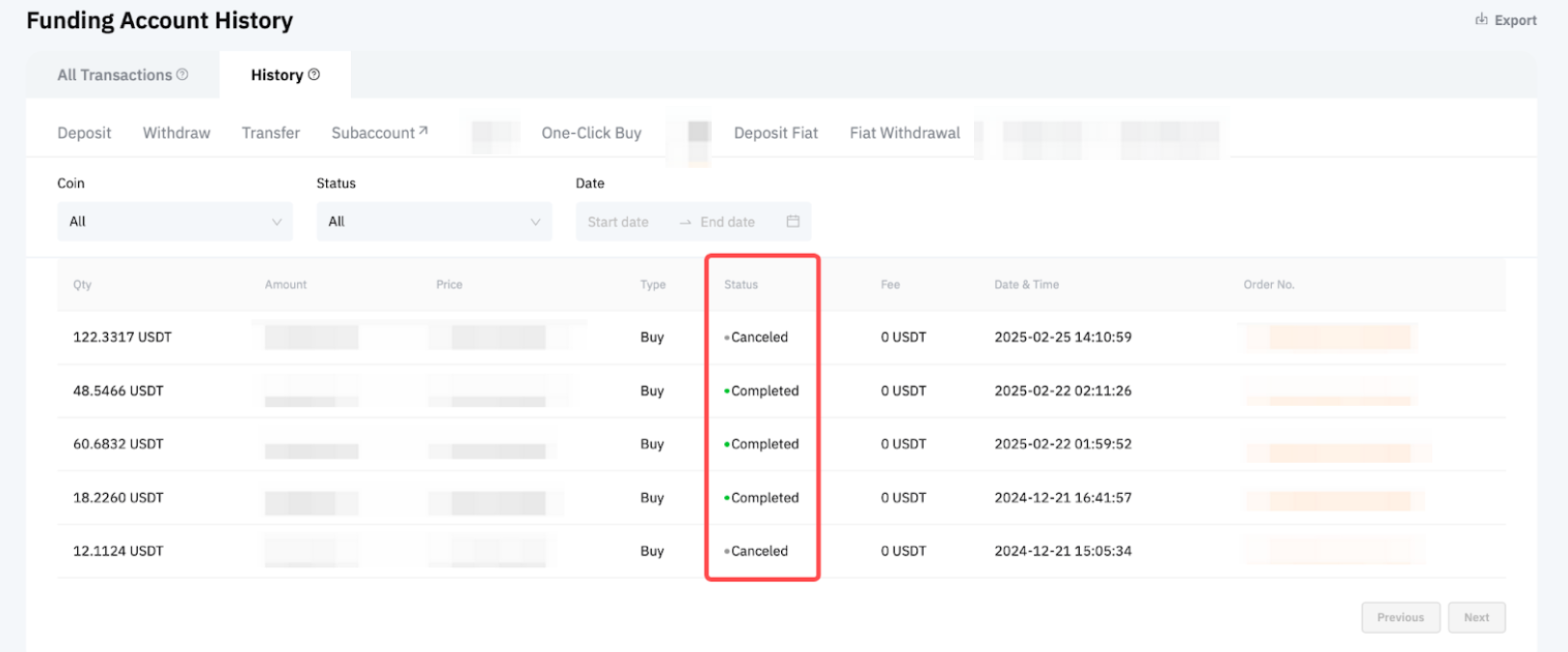Click the calendar icon in date field
Screen dimensions: 1568x652
pos(793,221)
